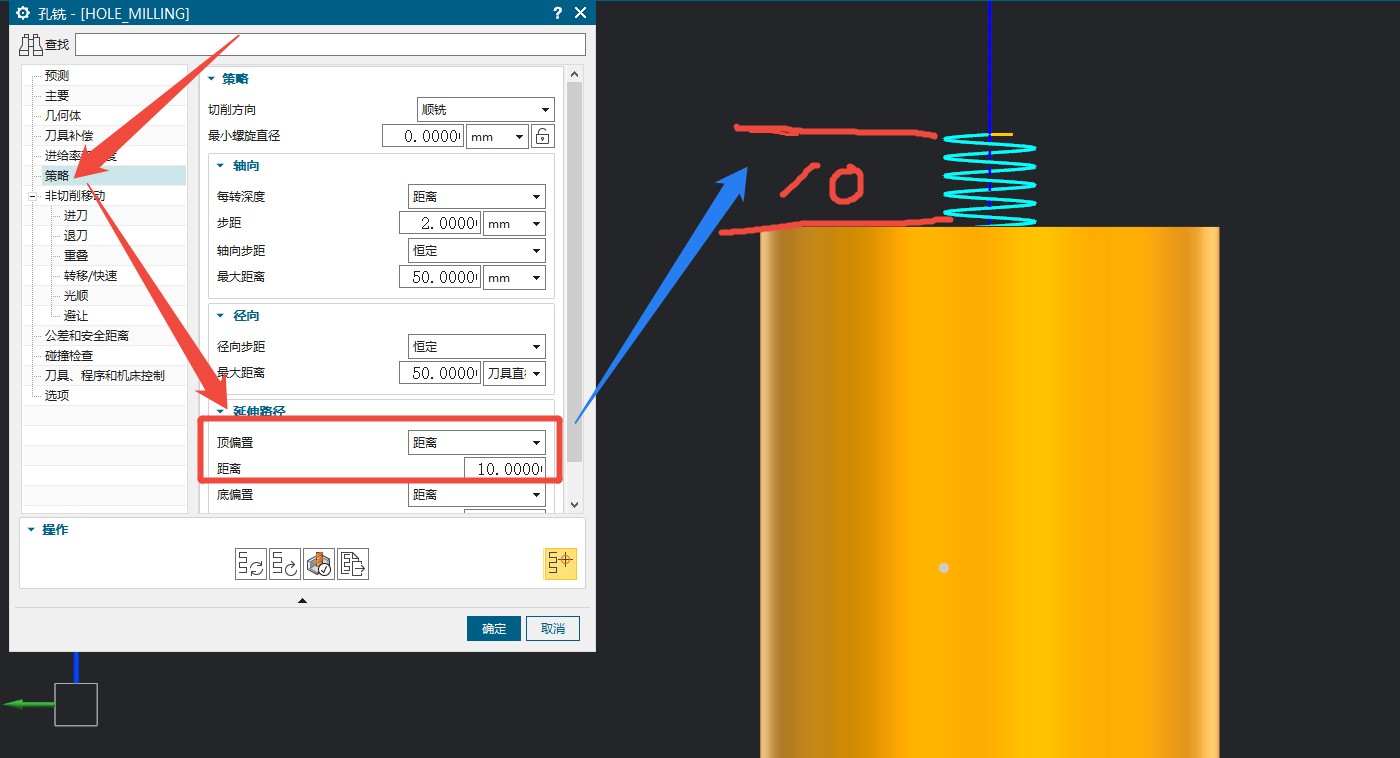Viewport: 1400px width, 758px height.
Task: Select 选项 in the tree
Action: click(x=57, y=396)
